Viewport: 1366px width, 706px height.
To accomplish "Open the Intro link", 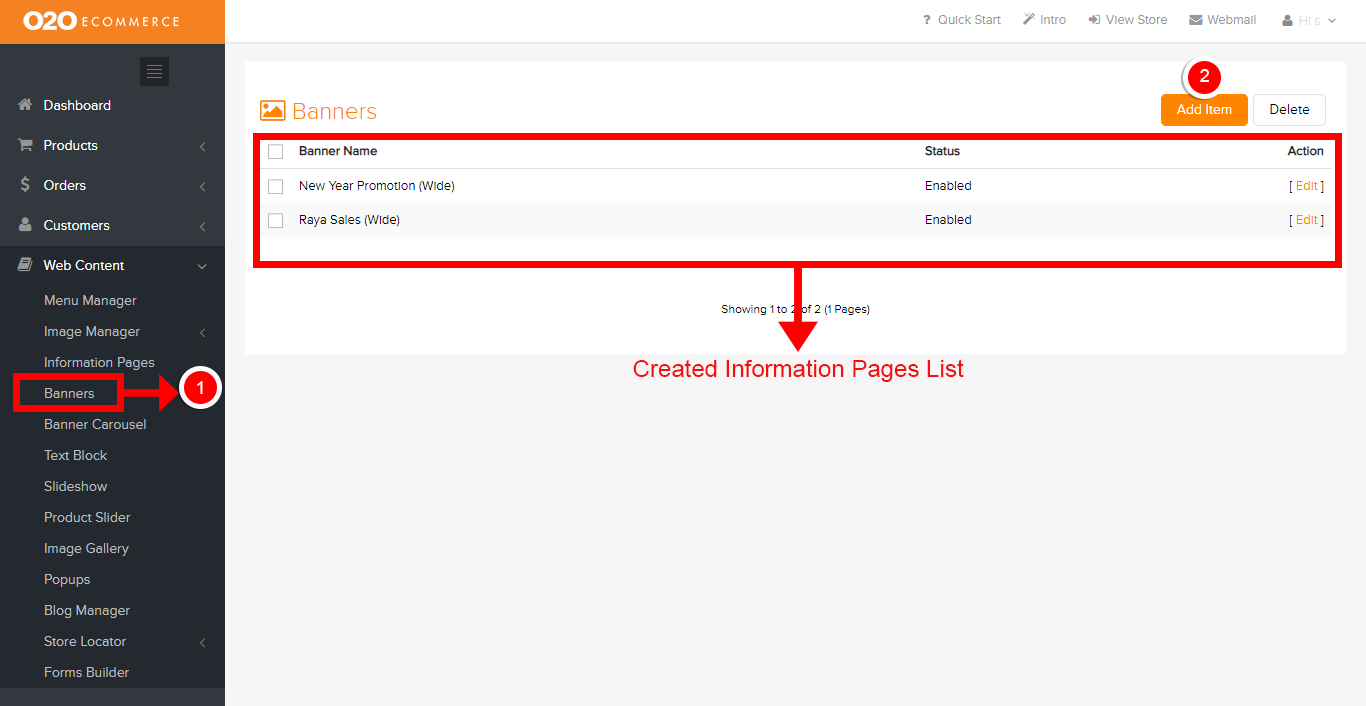I will [1053, 20].
